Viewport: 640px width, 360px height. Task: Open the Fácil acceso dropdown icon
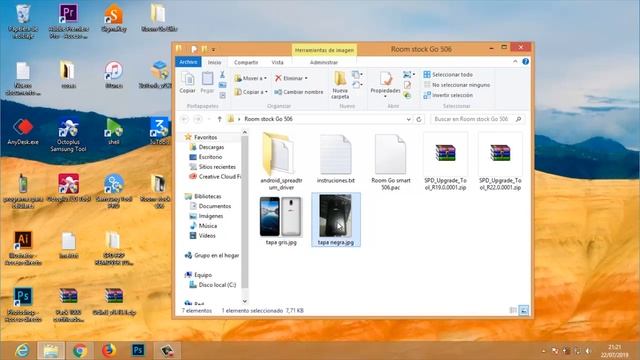(357, 85)
